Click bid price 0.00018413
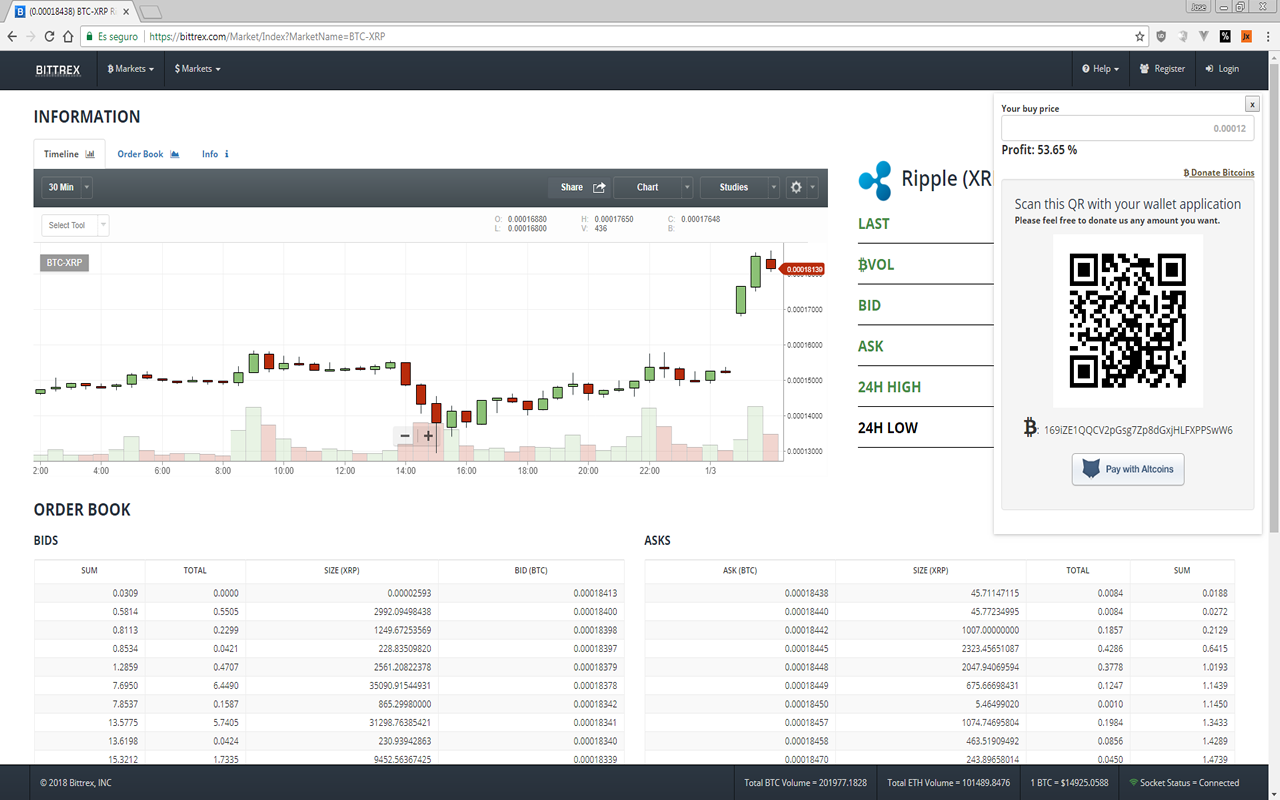 594,594
